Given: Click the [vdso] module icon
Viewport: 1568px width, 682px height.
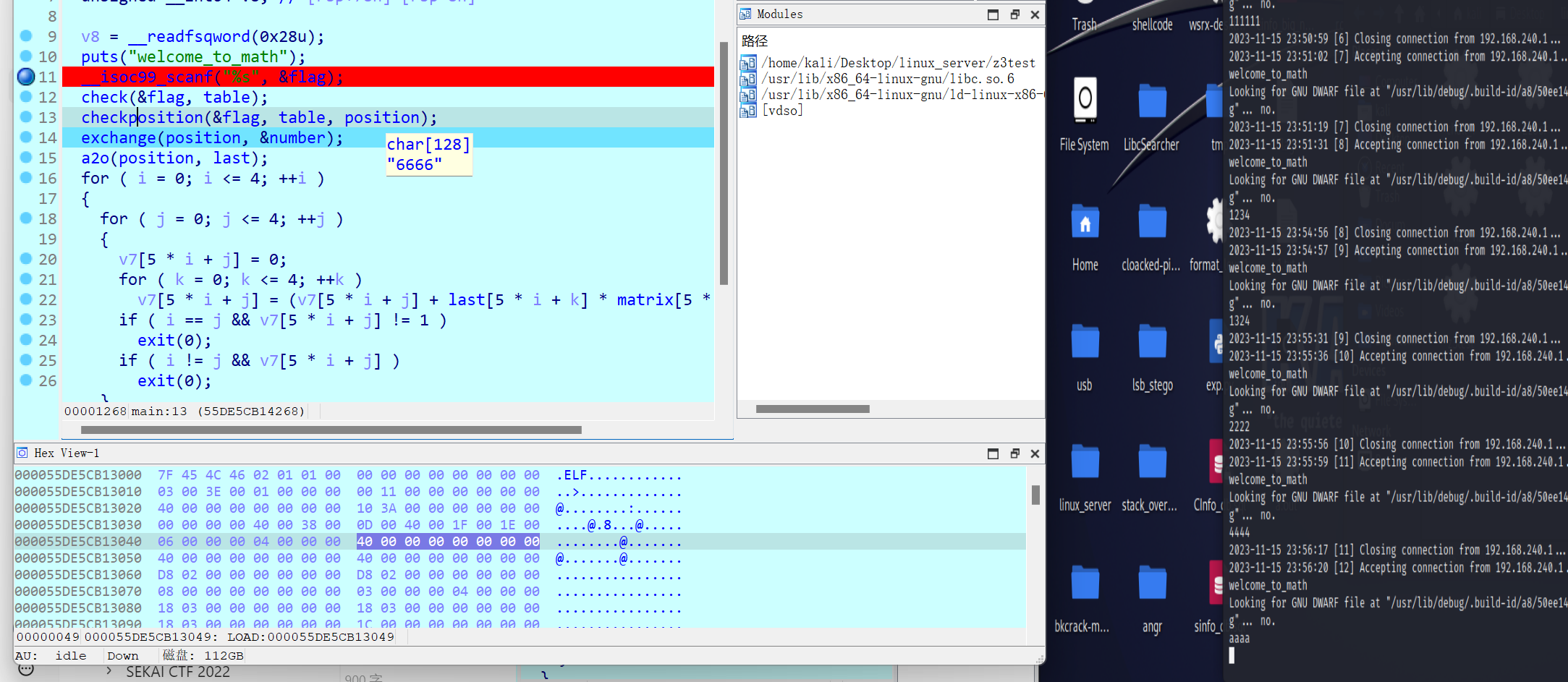Looking at the screenshot, I should click(x=748, y=111).
